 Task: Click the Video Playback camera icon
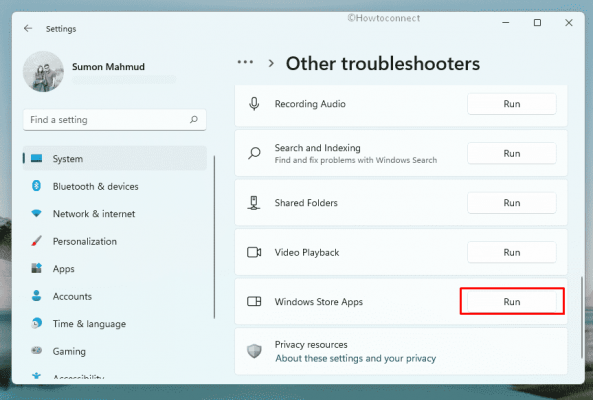254,252
